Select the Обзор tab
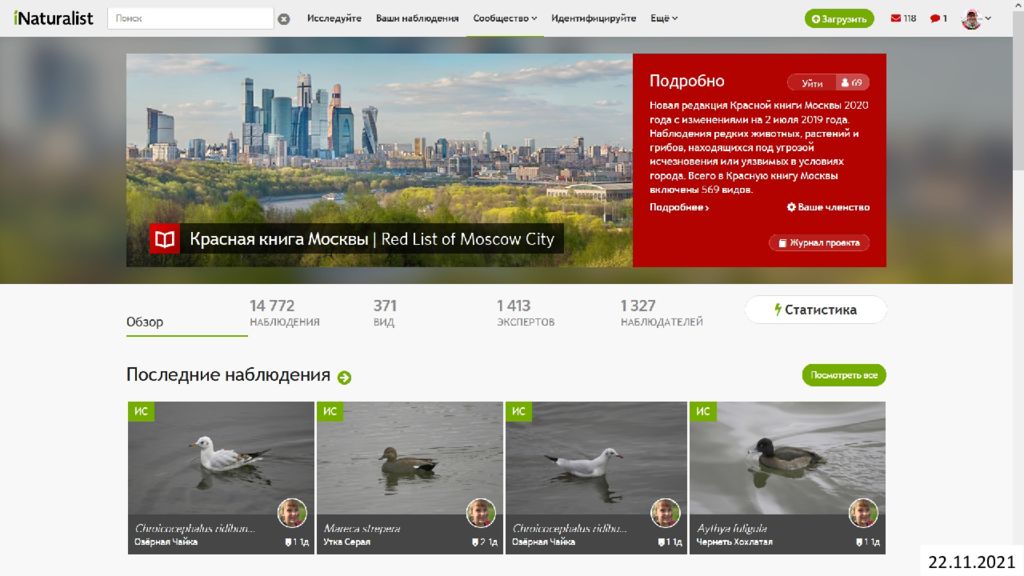Image resolution: width=1024 pixels, height=576 pixels. click(x=145, y=321)
